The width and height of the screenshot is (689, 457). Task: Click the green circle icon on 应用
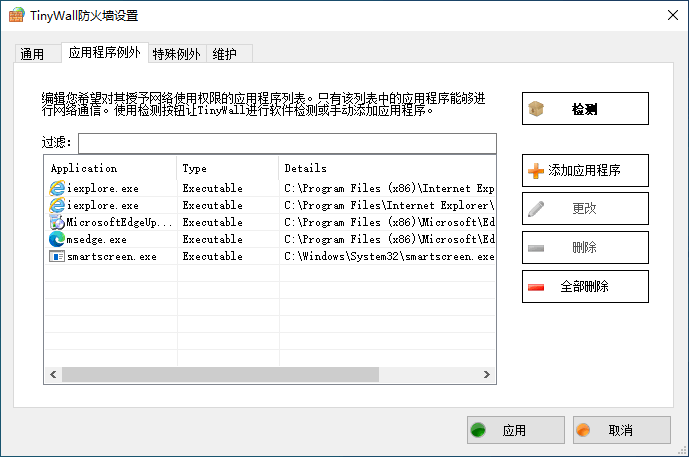(x=478, y=430)
